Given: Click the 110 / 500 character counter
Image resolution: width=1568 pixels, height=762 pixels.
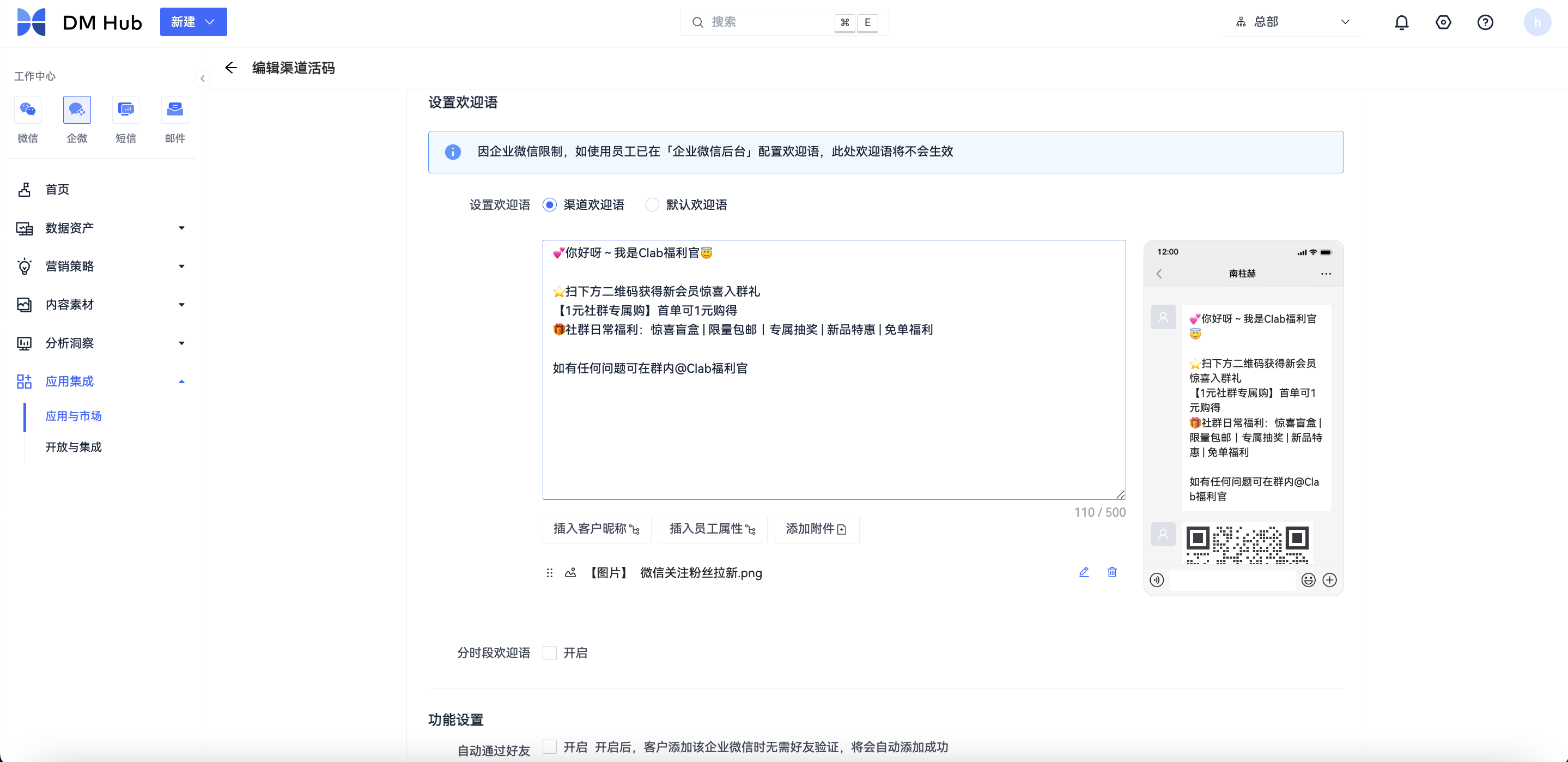Looking at the screenshot, I should coord(1099,512).
